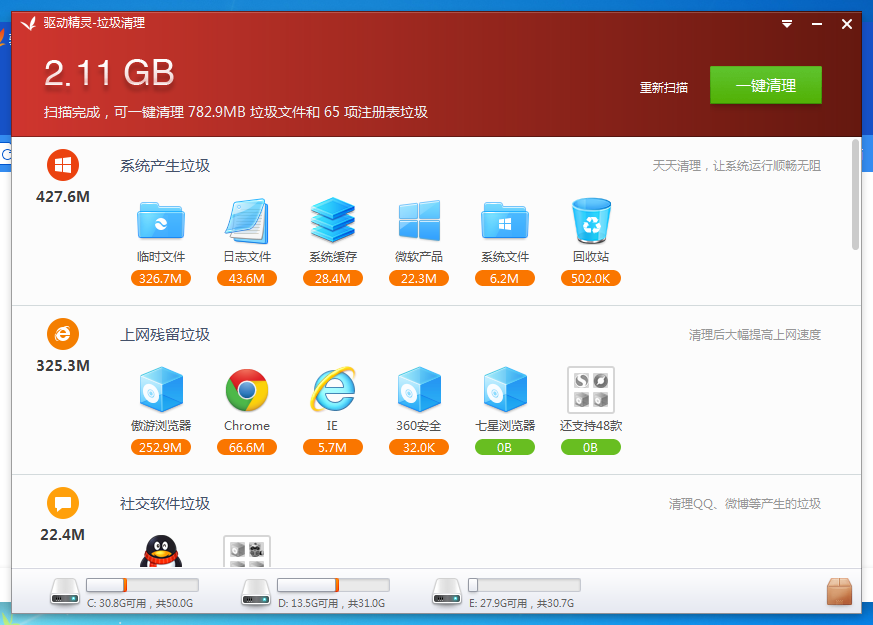
Task: Toggle the 0B badge under 还支持48款
Action: click(590, 447)
